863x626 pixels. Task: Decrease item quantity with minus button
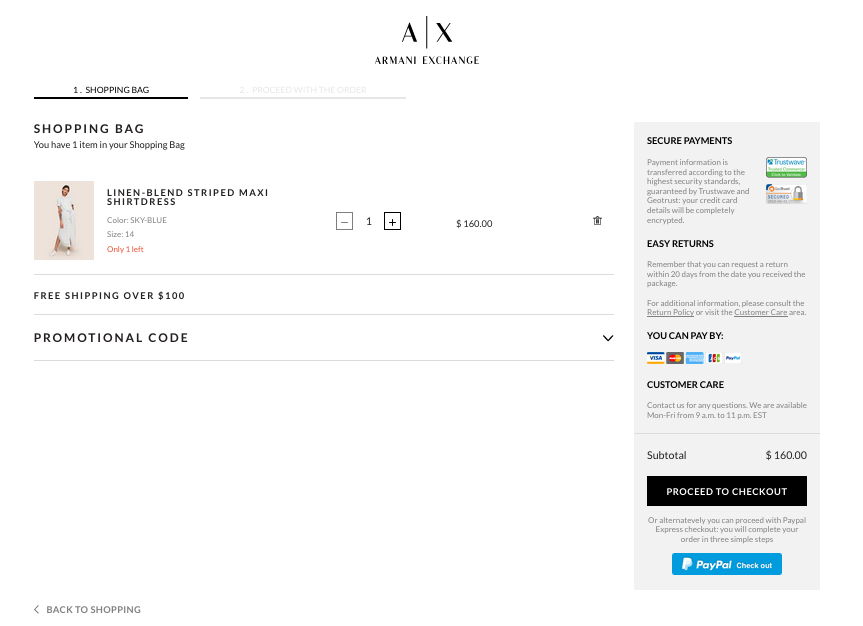(x=345, y=222)
